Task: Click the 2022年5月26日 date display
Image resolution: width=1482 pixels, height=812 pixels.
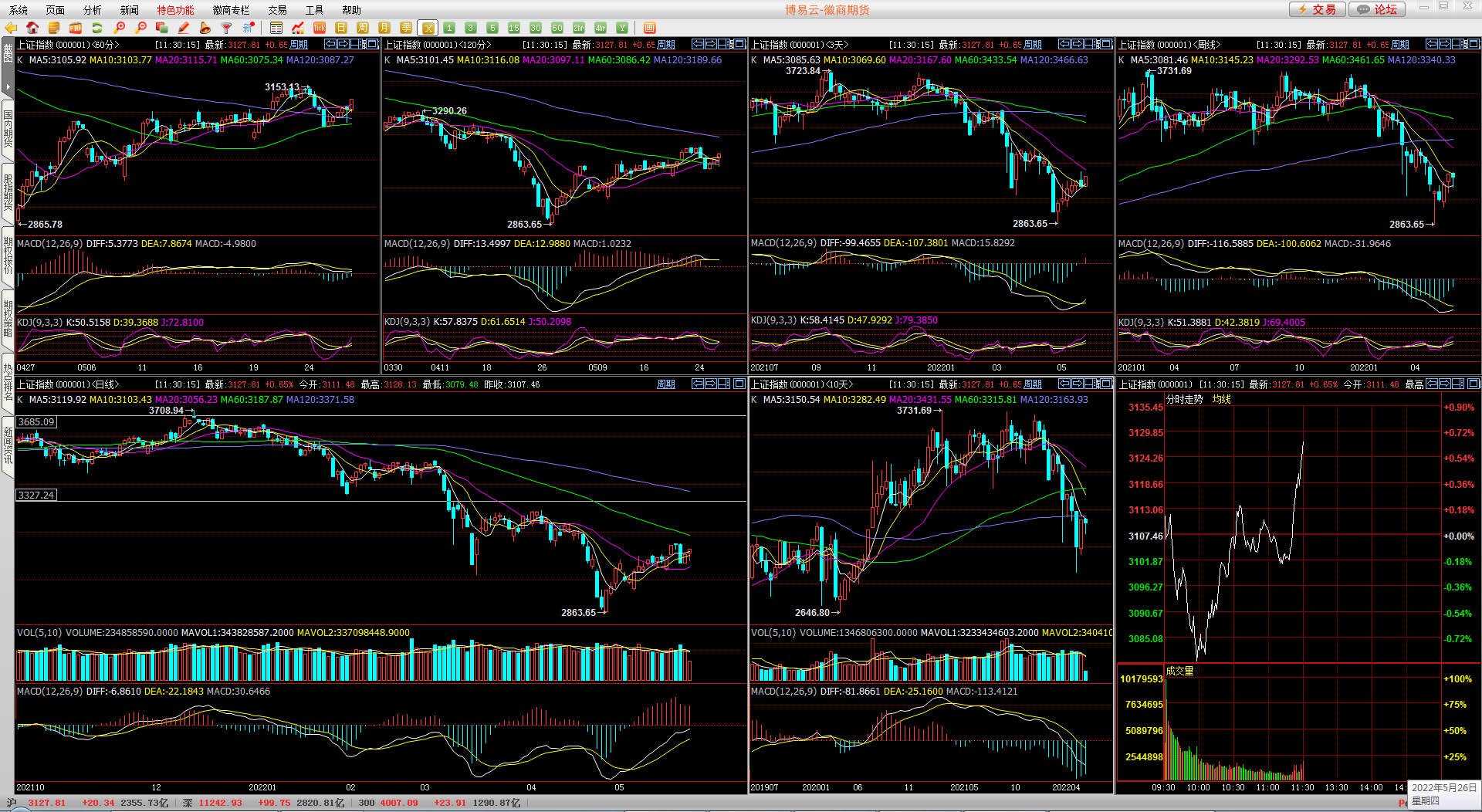Action: click(1444, 788)
